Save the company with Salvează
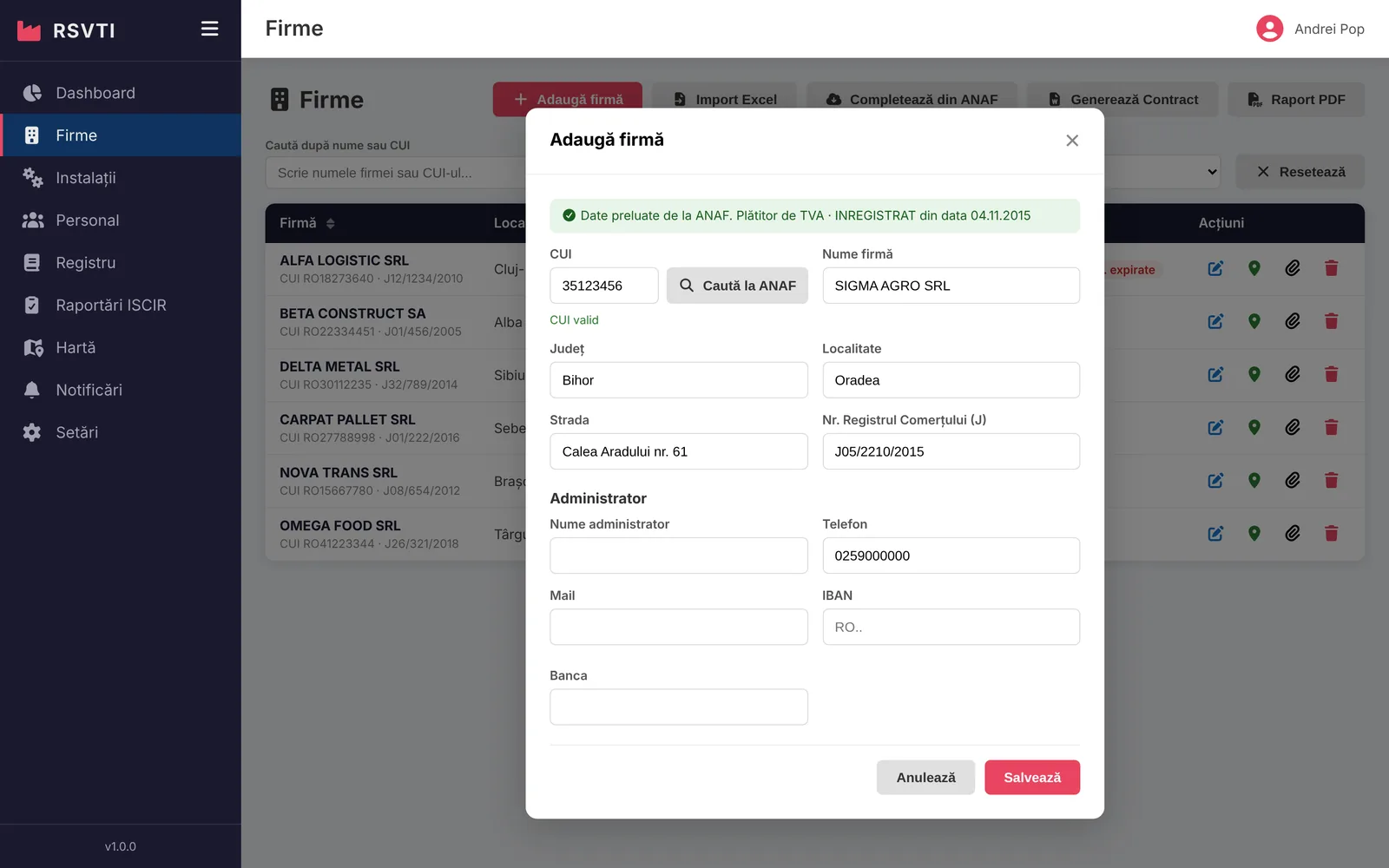 (x=1032, y=778)
